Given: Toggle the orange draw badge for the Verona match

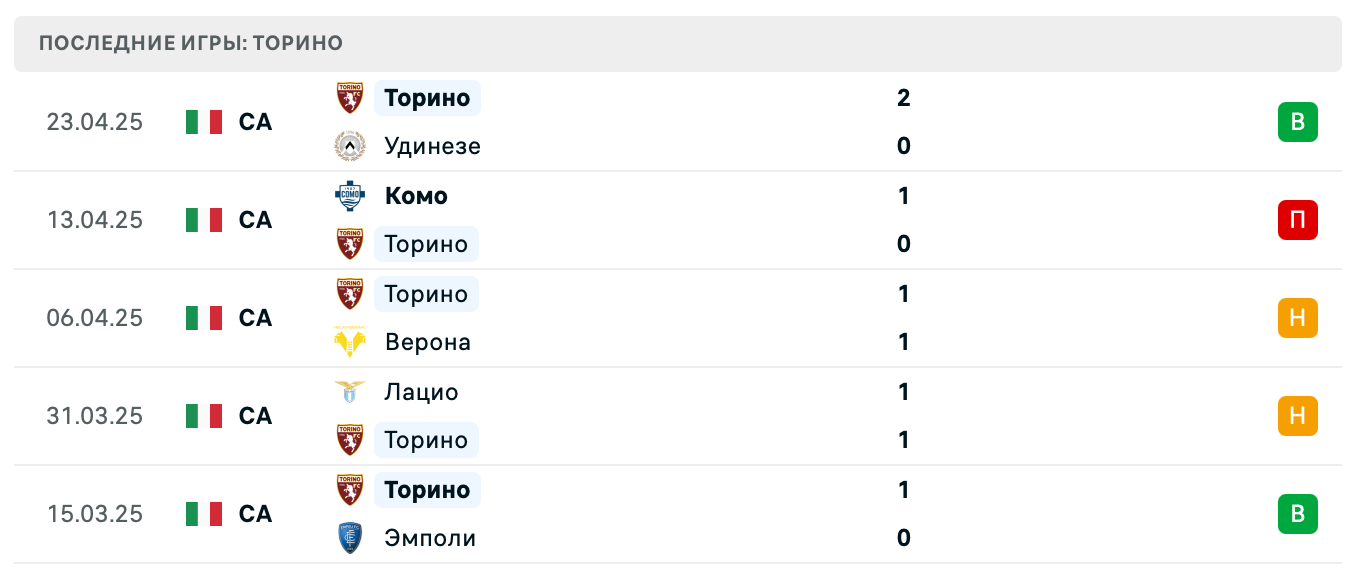Looking at the screenshot, I should tap(1298, 318).
